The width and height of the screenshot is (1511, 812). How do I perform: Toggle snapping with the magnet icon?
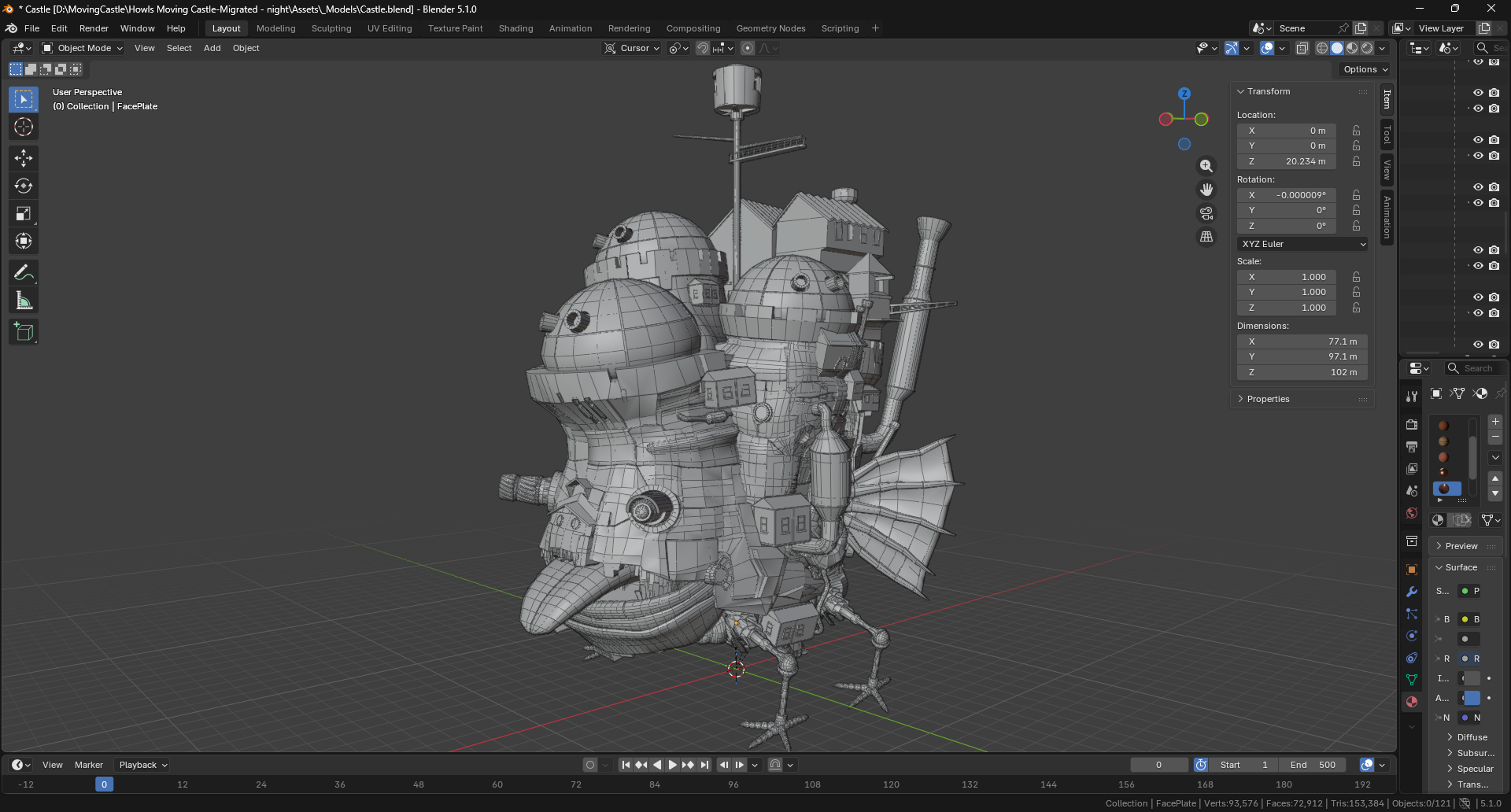click(x=703, y=48)
